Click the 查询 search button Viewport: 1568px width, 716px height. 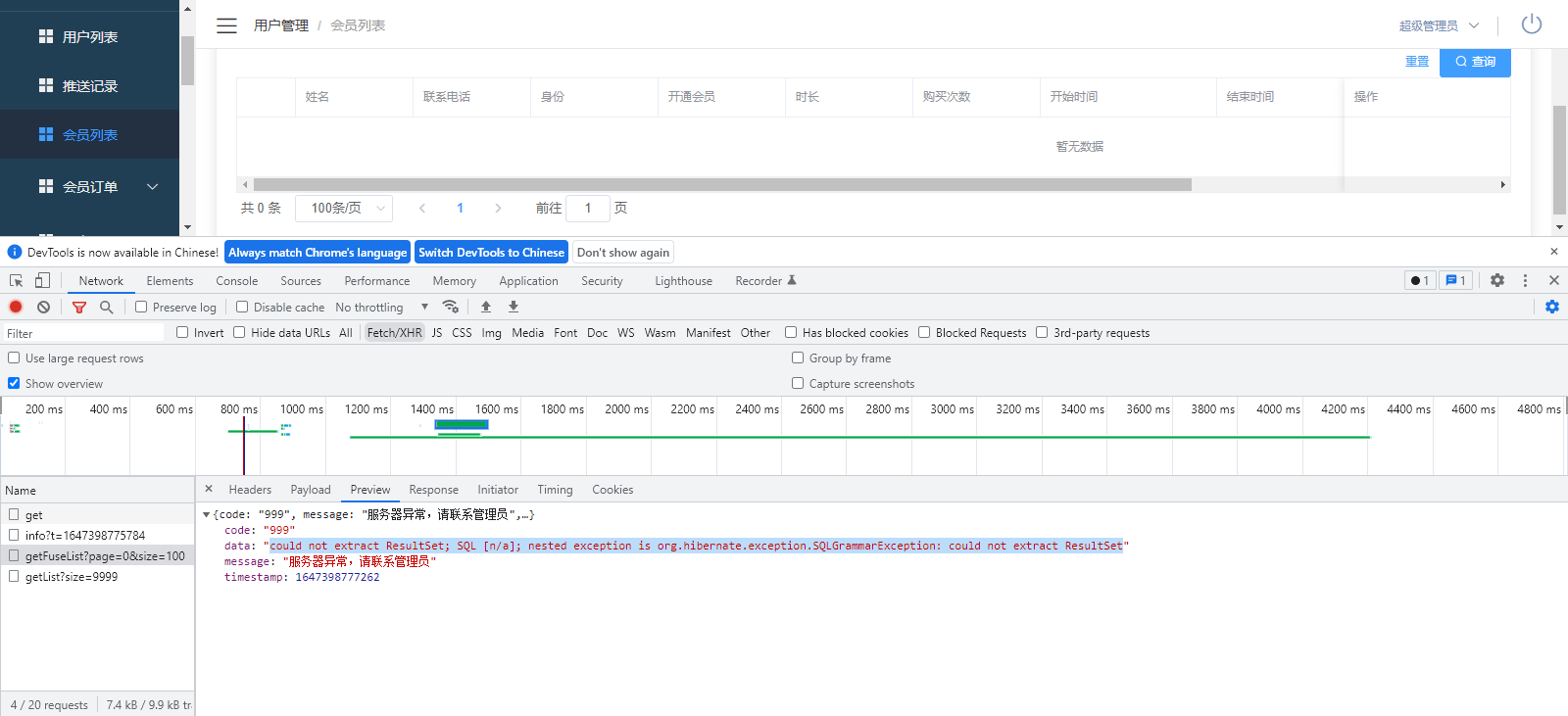coord(1475,61)
